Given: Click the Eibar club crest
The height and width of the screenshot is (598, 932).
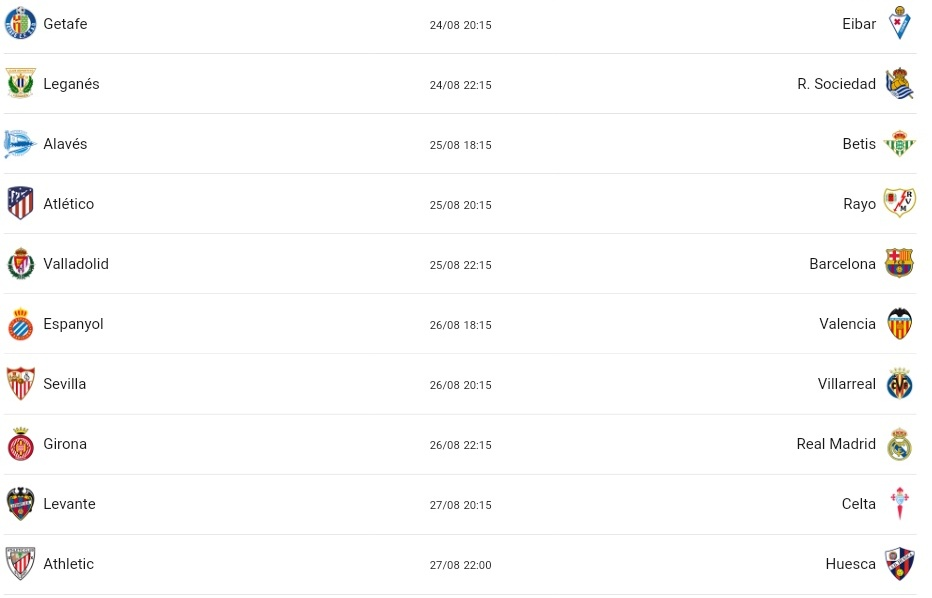Looking at the screenshot, I should click(x=899, y=23).
